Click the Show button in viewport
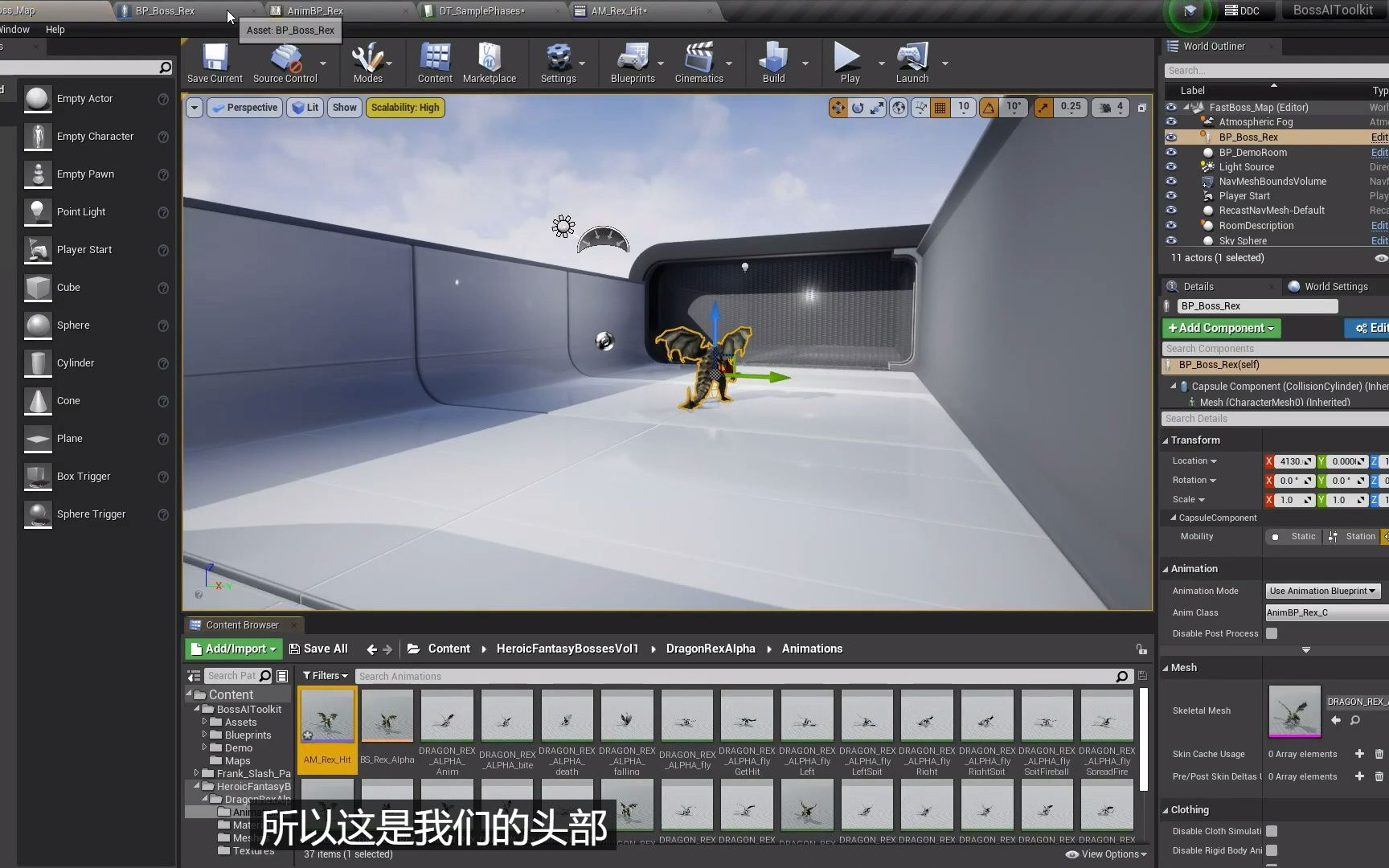1389x868 pixels. point(344,108)
